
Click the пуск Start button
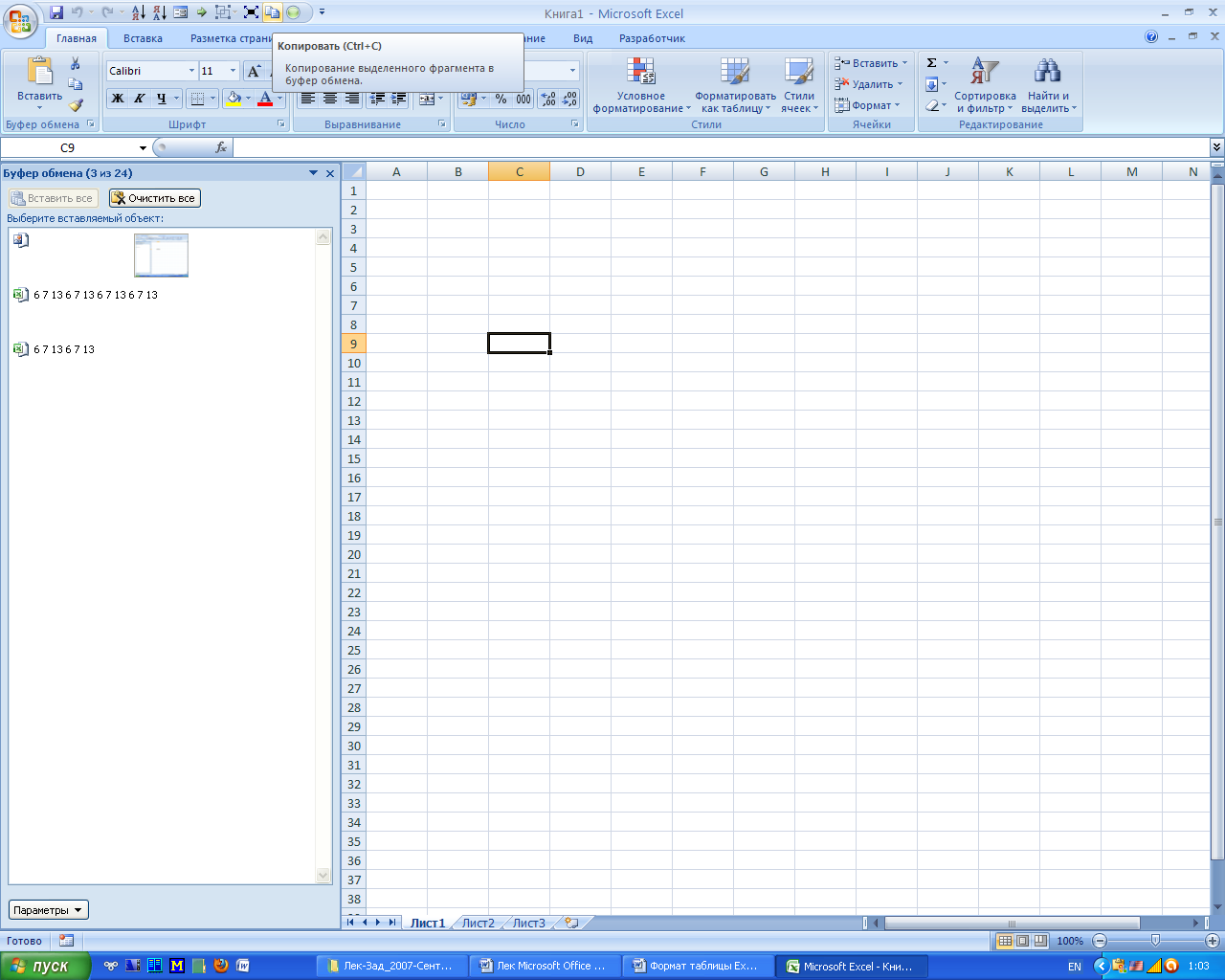[45, 966]
